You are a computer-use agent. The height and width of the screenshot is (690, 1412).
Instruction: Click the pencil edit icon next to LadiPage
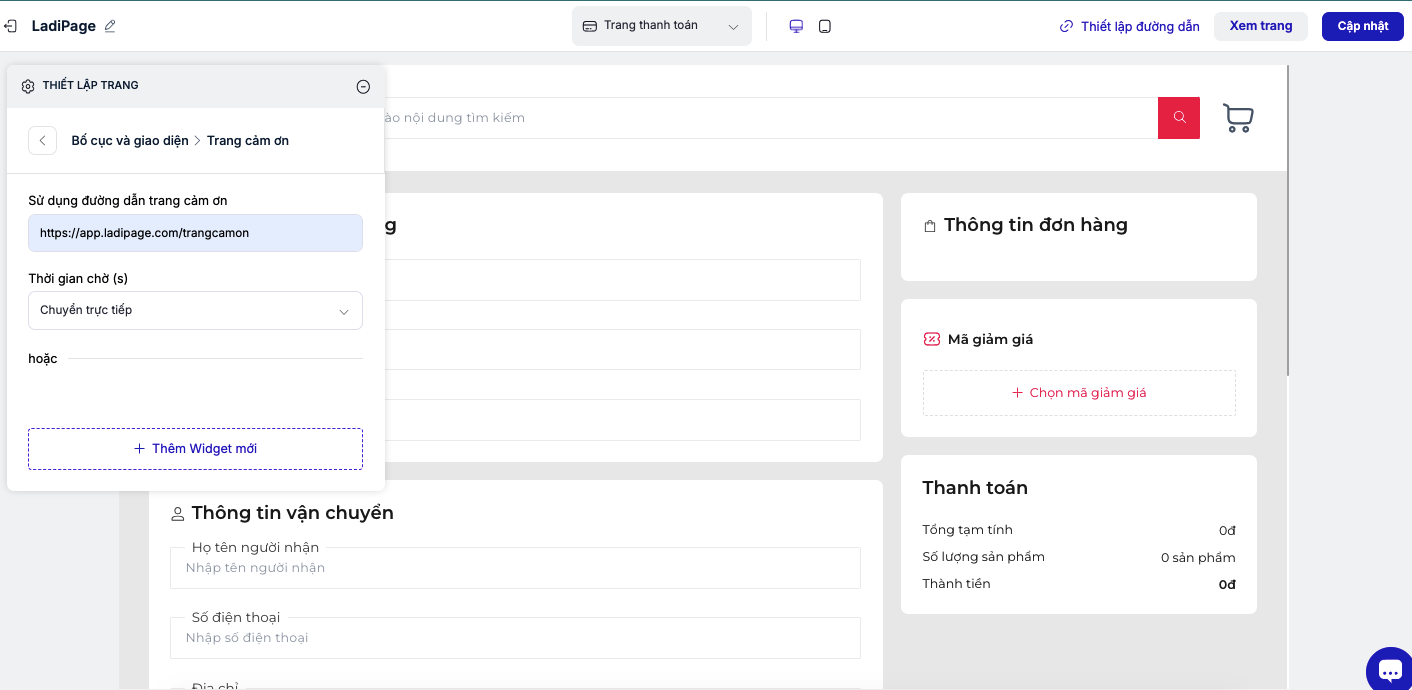click(110, 26)
